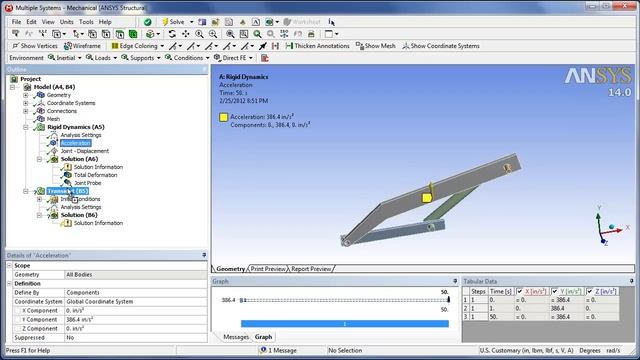Click the Print icon in view toolbar
This screenshot has width=640, height=360.
pos(311,34)
